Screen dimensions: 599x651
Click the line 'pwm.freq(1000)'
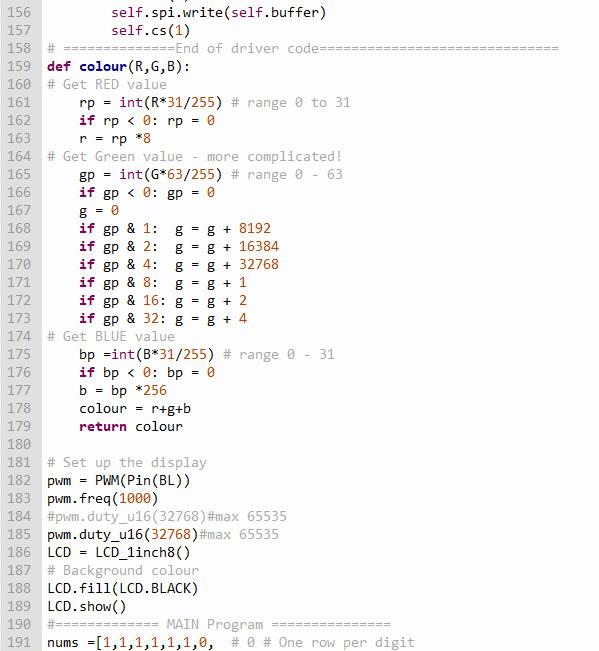[x=103, y=499]
